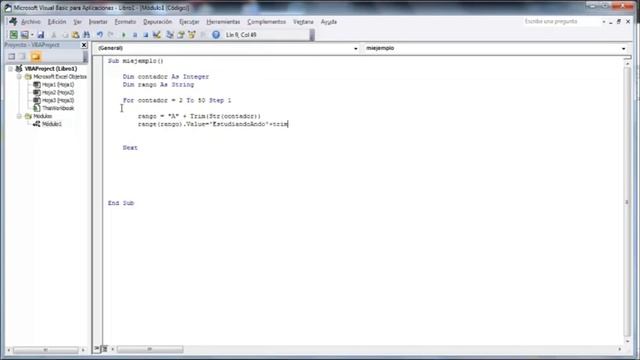640x360 pixels.
Task: Click the 'Next' code line
Action: coord(130,148)
